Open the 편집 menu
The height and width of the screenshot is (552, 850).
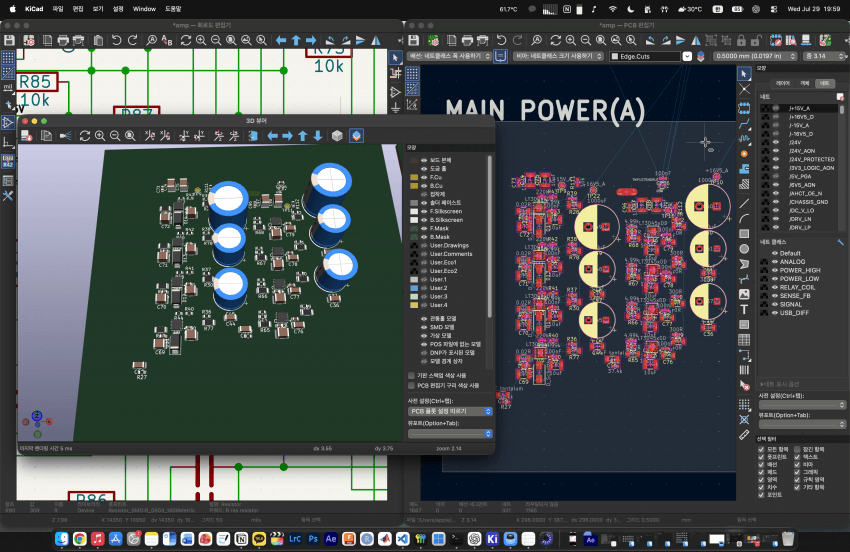pos(78,9)
